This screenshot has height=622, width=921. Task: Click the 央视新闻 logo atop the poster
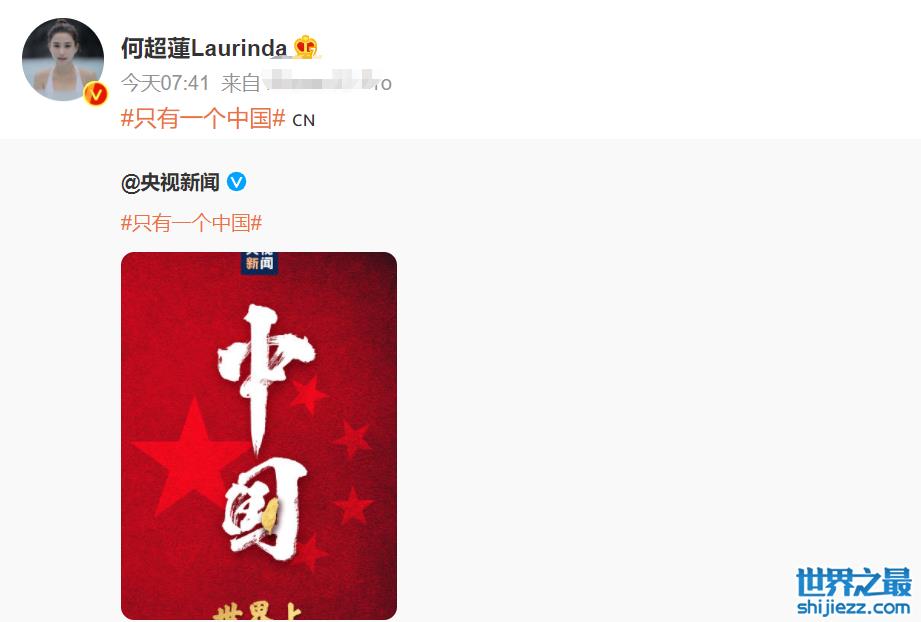pyautogui.click(x=259, y=263)
